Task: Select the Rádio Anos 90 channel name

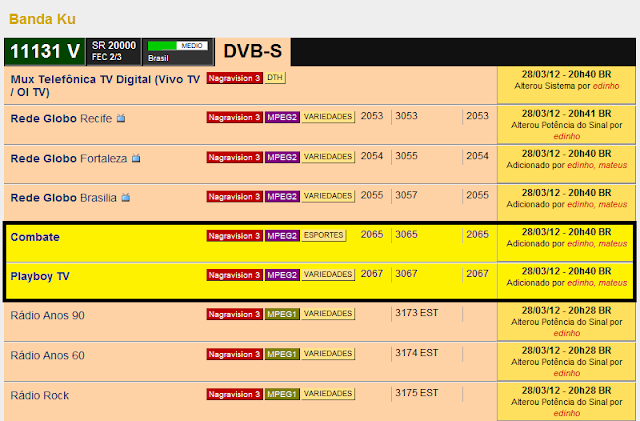Action: (x=47, y=315)
